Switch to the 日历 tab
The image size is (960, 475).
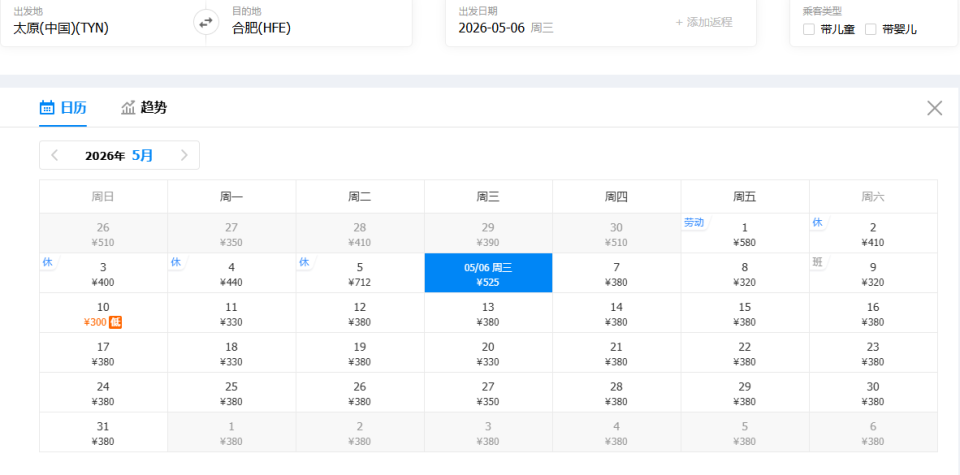pos(63,108)
